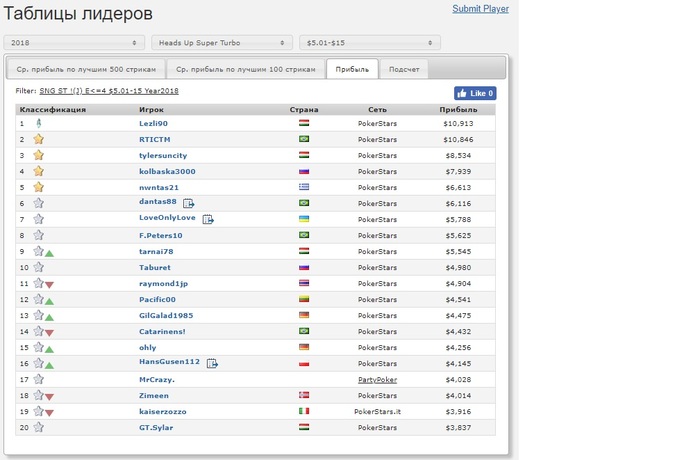Click the grey star in dantas88 row
The height and width of the screenshot is (460, 700).
pyautogui.click(x=38, y=203)
